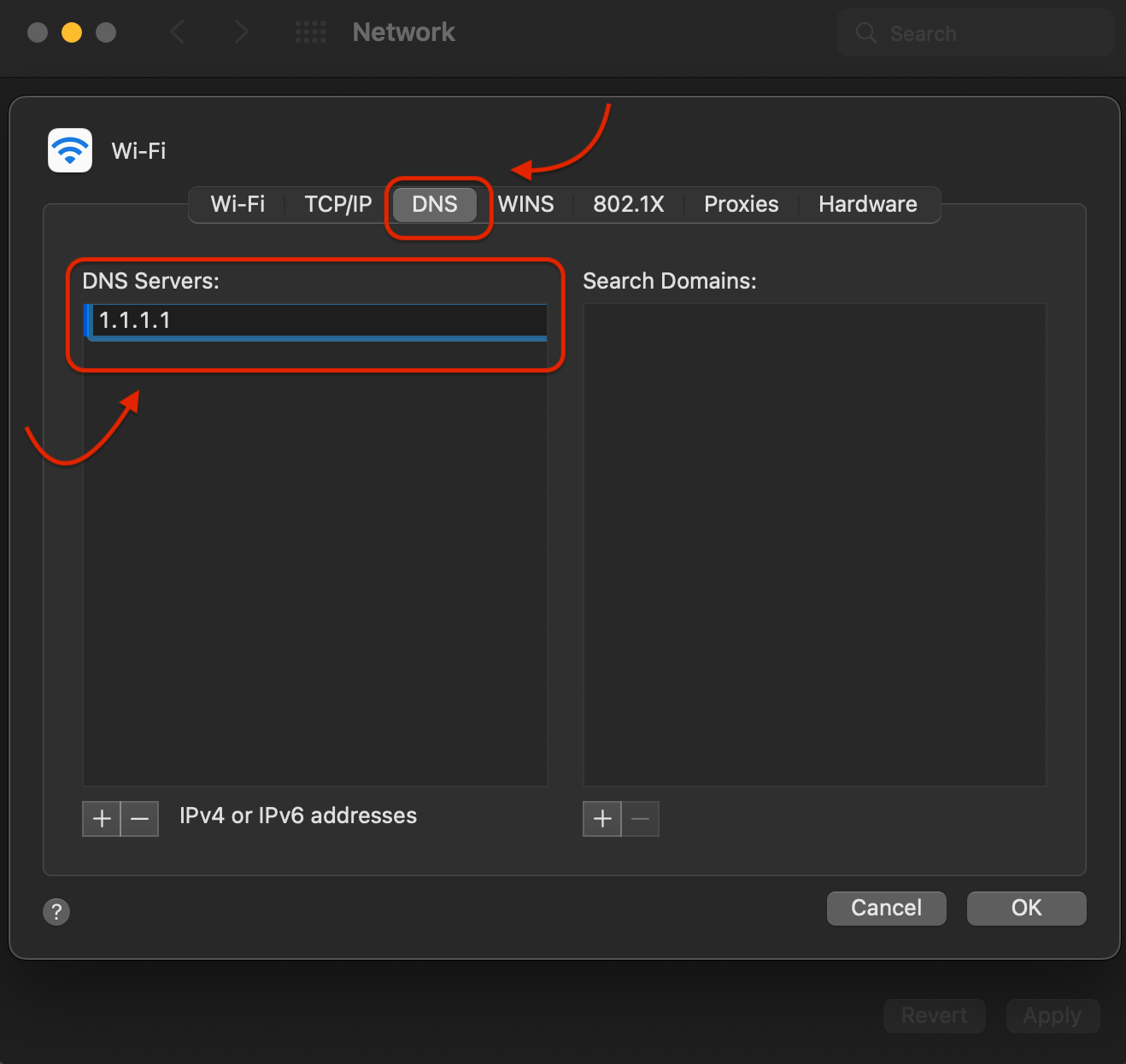Image resolution: width=1126 pixels, height=1064 pixels.
Task: Click the Revert button
Action: 935,1015
